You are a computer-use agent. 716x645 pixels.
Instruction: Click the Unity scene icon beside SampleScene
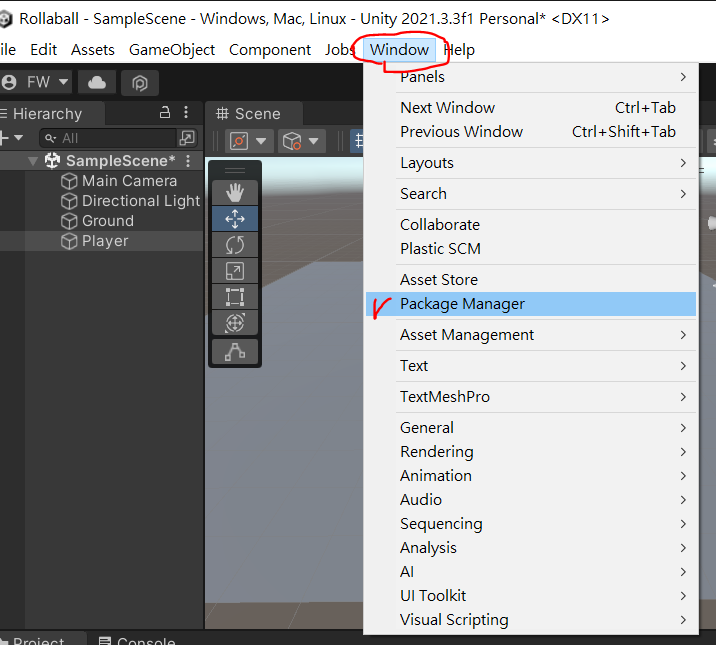(53, 161)
